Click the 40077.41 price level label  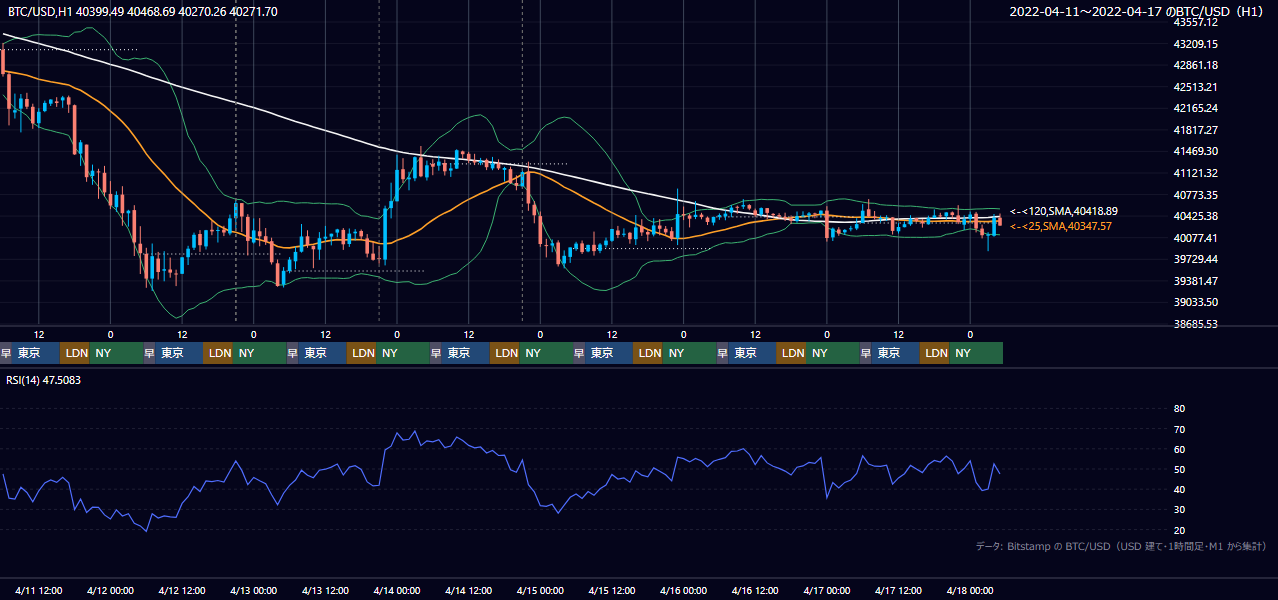pyautogui.click(x=1195, y=238)
